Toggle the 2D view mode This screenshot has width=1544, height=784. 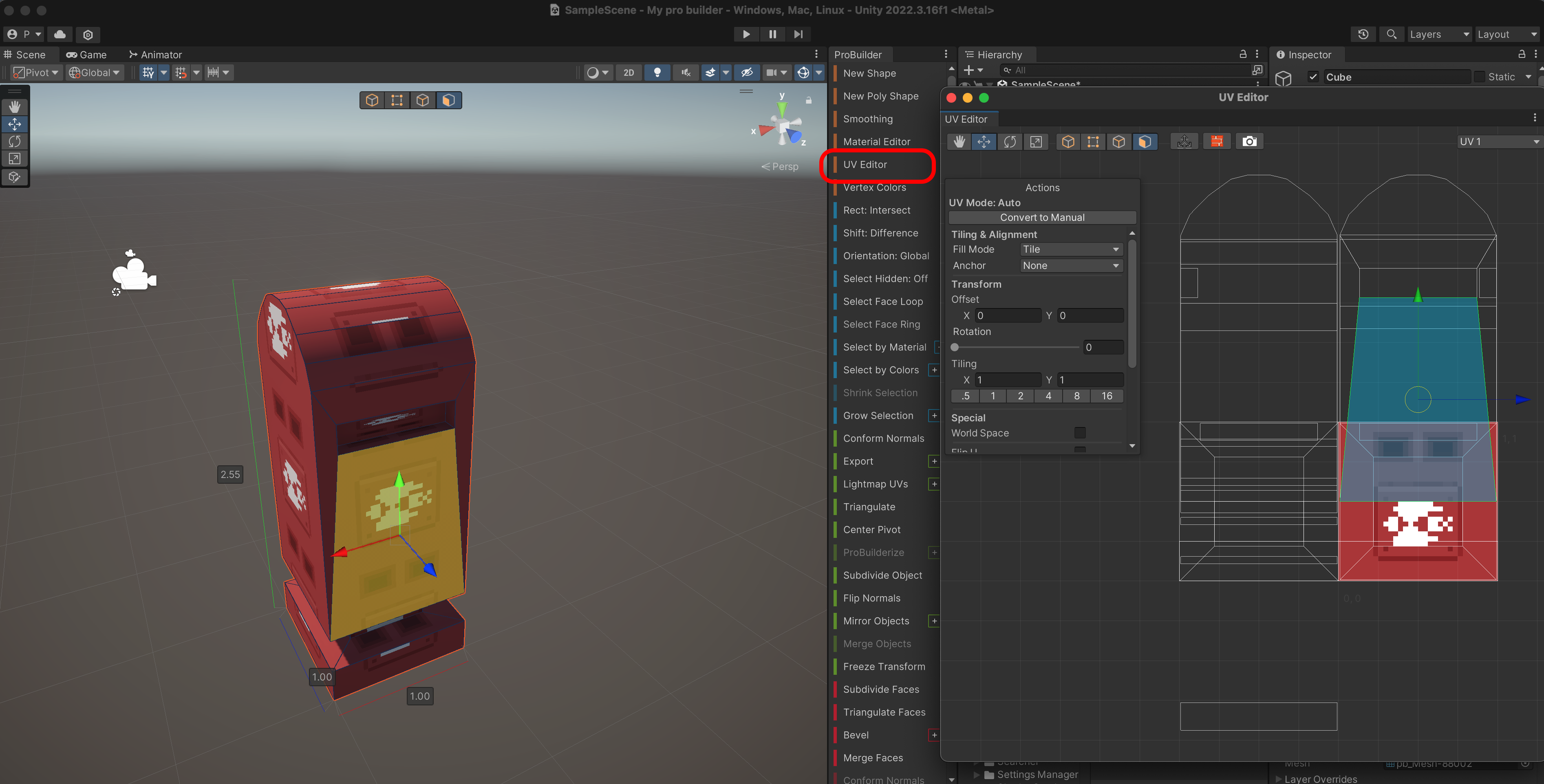click(x=628, y=73)
